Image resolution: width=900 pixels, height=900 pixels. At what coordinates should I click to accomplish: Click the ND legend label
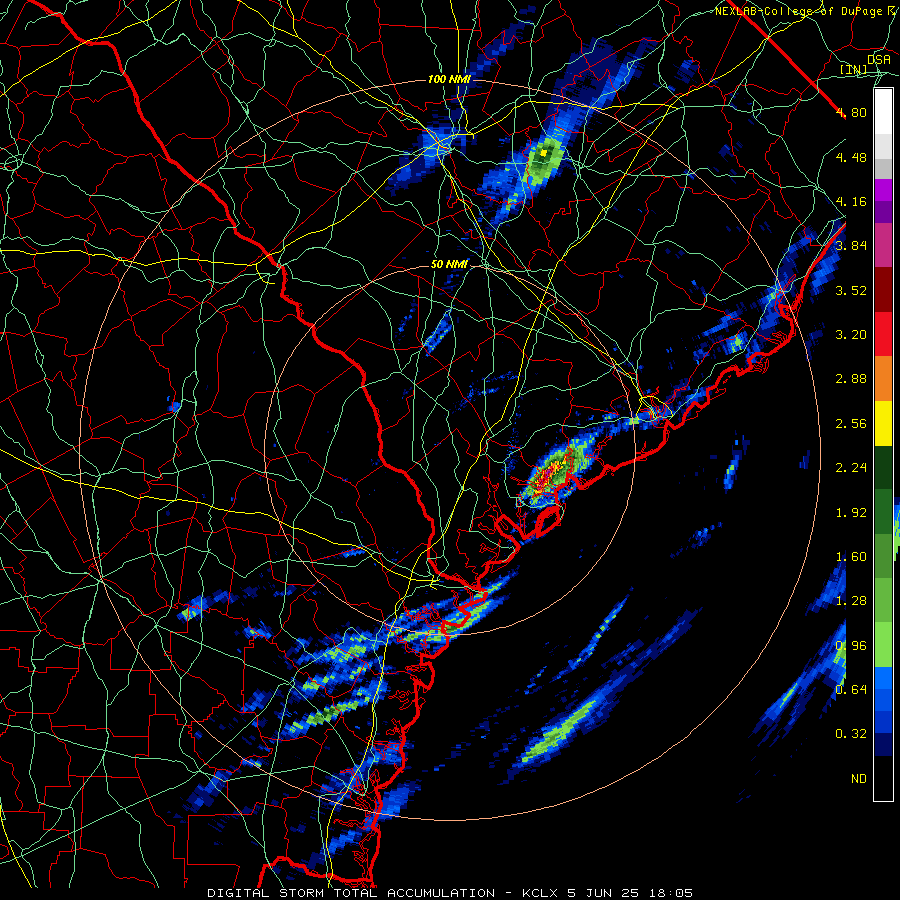click(x=859, y=779)
